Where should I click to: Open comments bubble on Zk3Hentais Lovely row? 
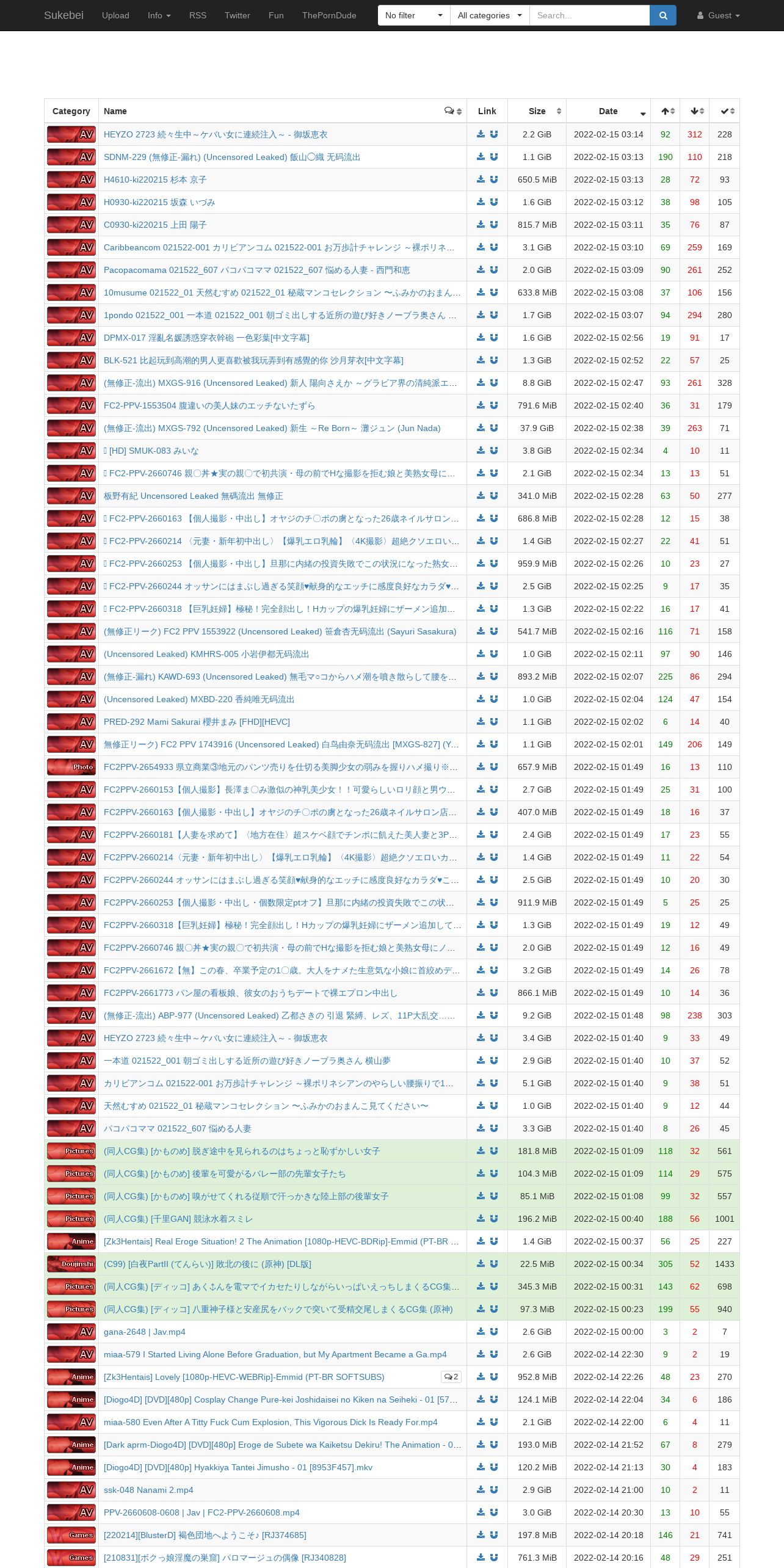[451, 1377]
